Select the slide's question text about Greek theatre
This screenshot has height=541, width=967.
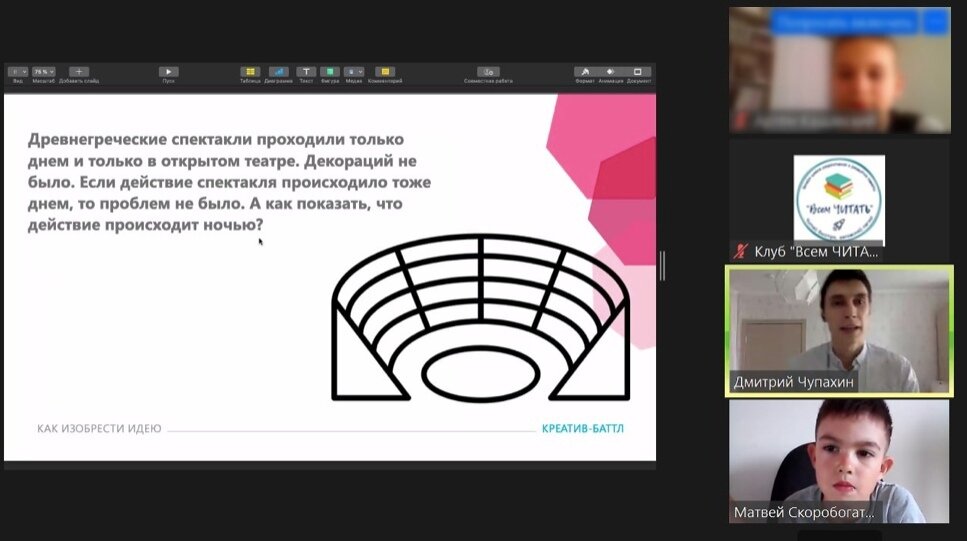229,182
